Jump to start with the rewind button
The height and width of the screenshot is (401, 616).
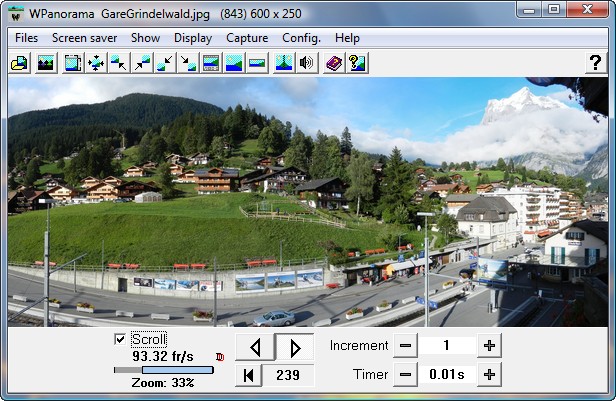point(249,375)
